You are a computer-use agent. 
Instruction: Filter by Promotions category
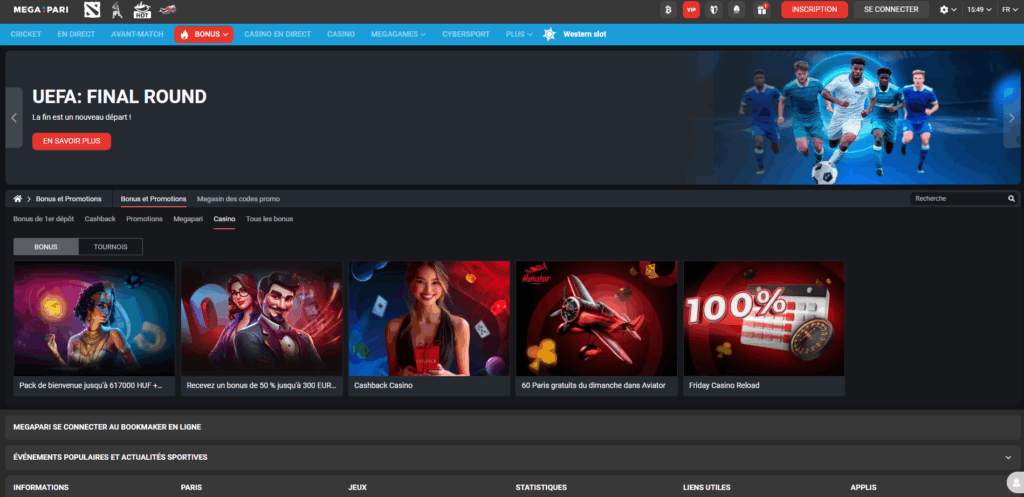(x=144, y=219)
